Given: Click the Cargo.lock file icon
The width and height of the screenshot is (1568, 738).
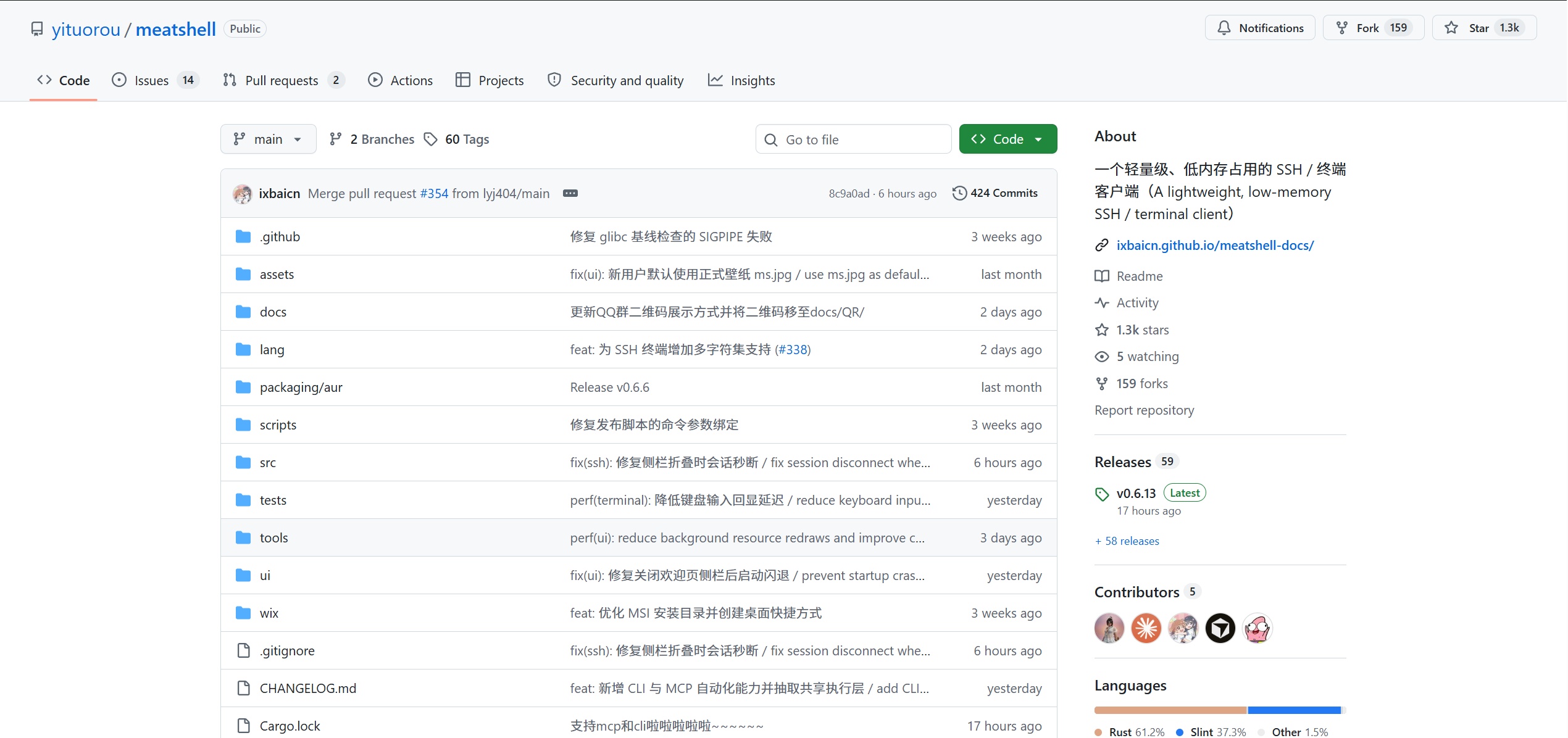Looking at the screenshot, I should pos(244,726).
